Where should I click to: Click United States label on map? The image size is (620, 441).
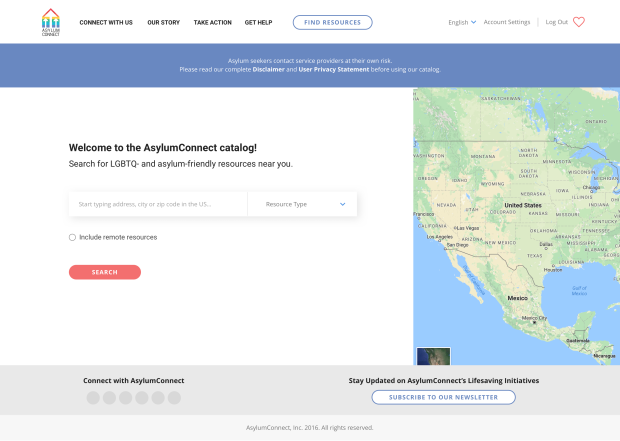point(523,205)
